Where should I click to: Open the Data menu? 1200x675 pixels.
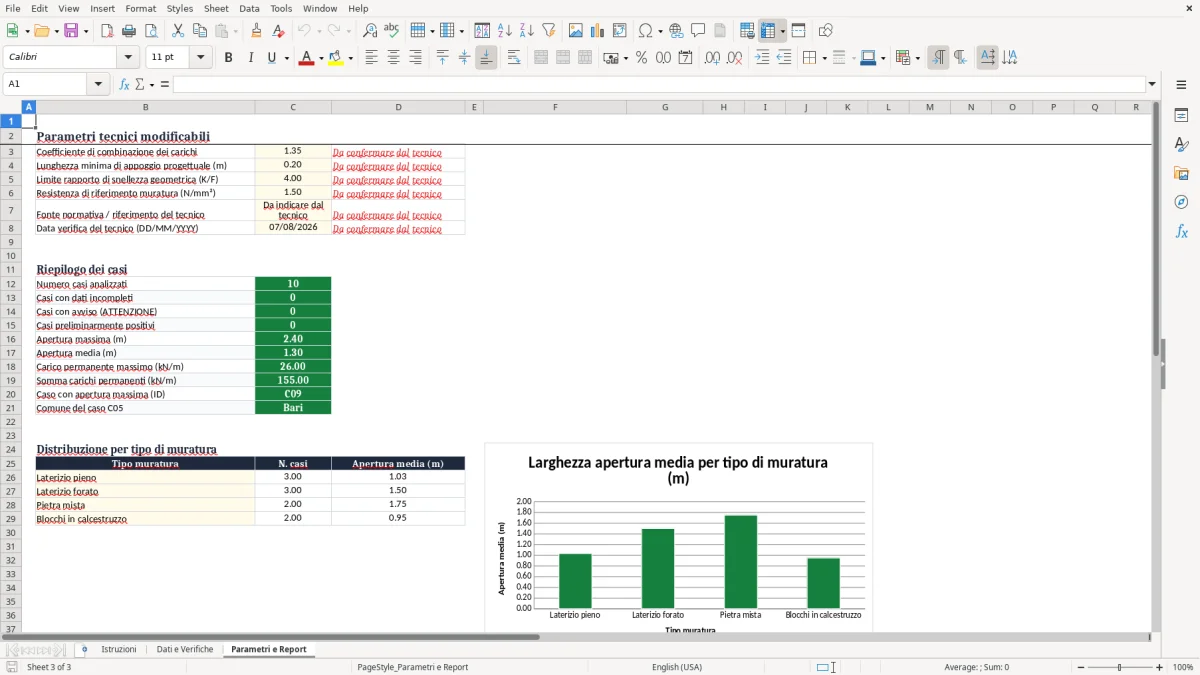pyautogui.click(x=249, y=8)
